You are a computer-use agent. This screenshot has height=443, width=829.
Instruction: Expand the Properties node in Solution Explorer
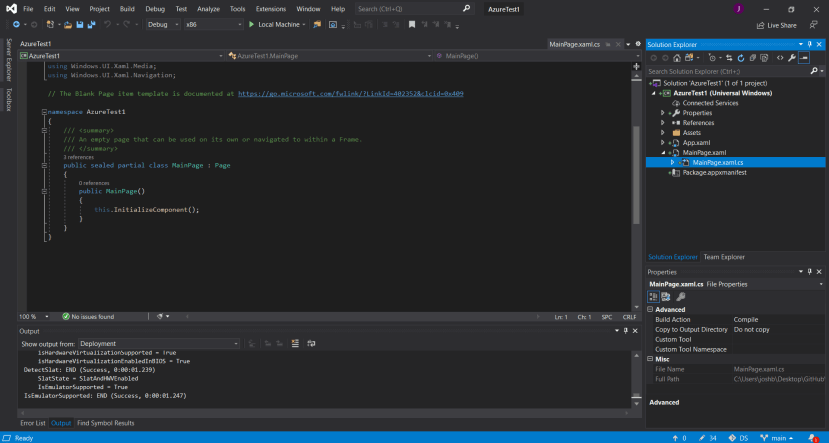(x=662, y=113)
